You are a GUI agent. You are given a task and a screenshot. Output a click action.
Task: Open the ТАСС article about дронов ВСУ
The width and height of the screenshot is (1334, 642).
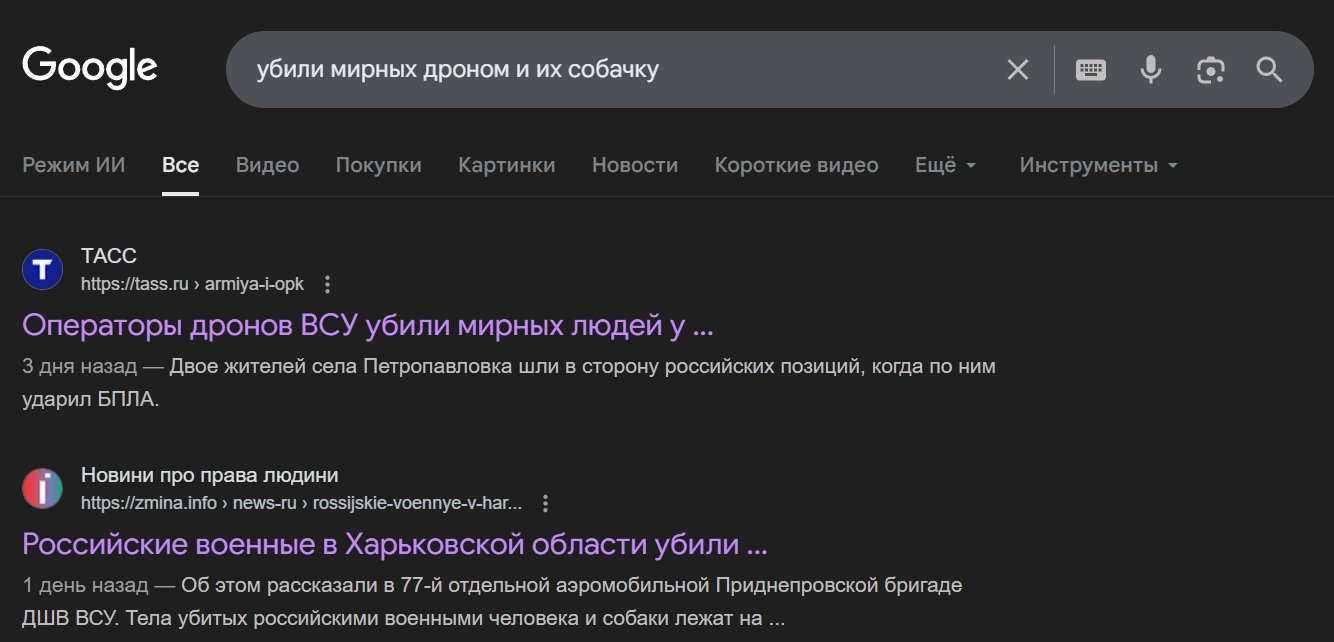pyautogui.click(x=367, y=325)
